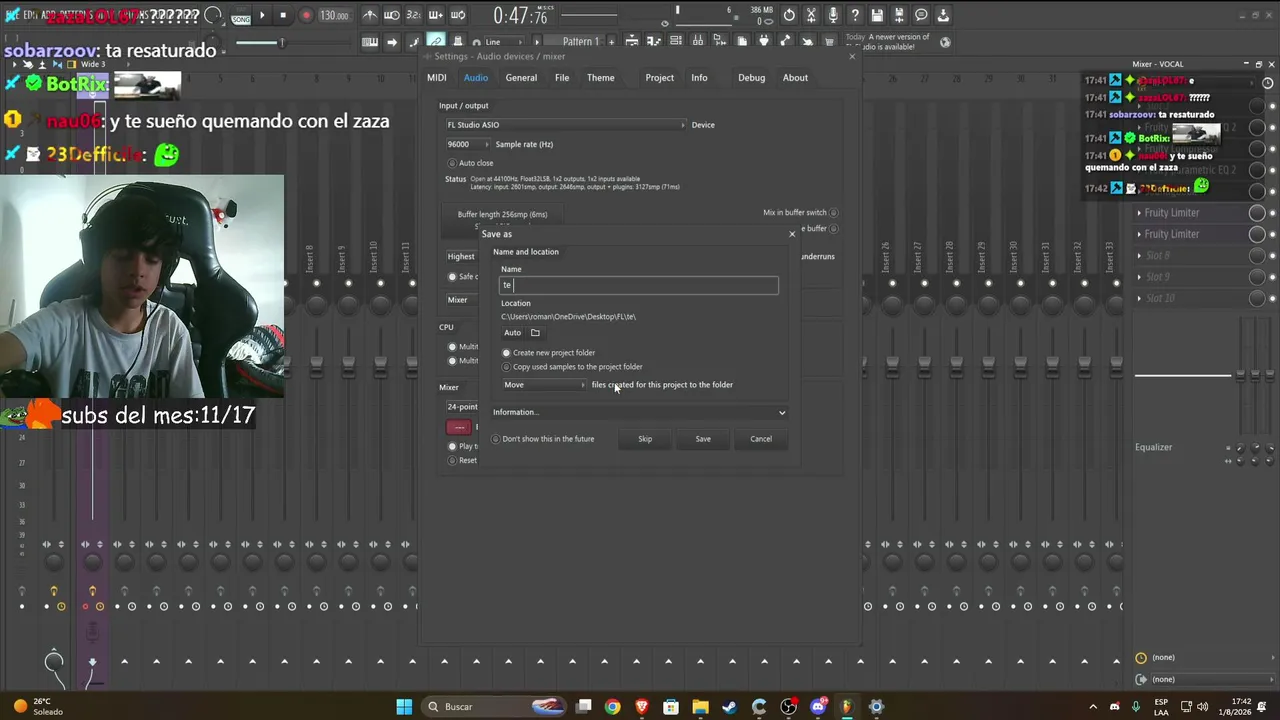Viewport: 1280px width, 720px height.
Task: Select the empty Slot 8 in mixer
Action: (x=1192, y=256)
